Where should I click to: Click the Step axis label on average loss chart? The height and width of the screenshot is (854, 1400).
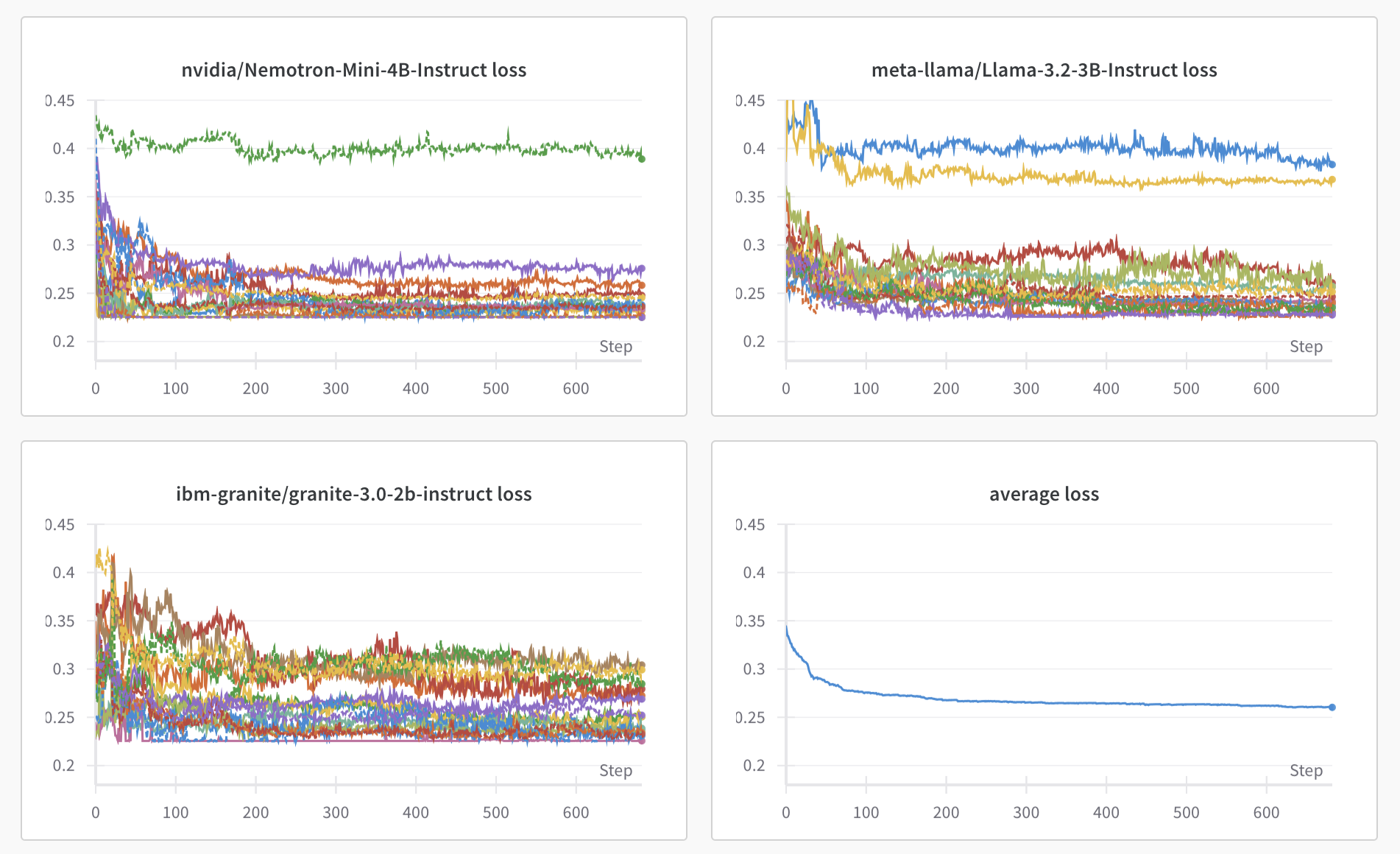point(1306,771)
